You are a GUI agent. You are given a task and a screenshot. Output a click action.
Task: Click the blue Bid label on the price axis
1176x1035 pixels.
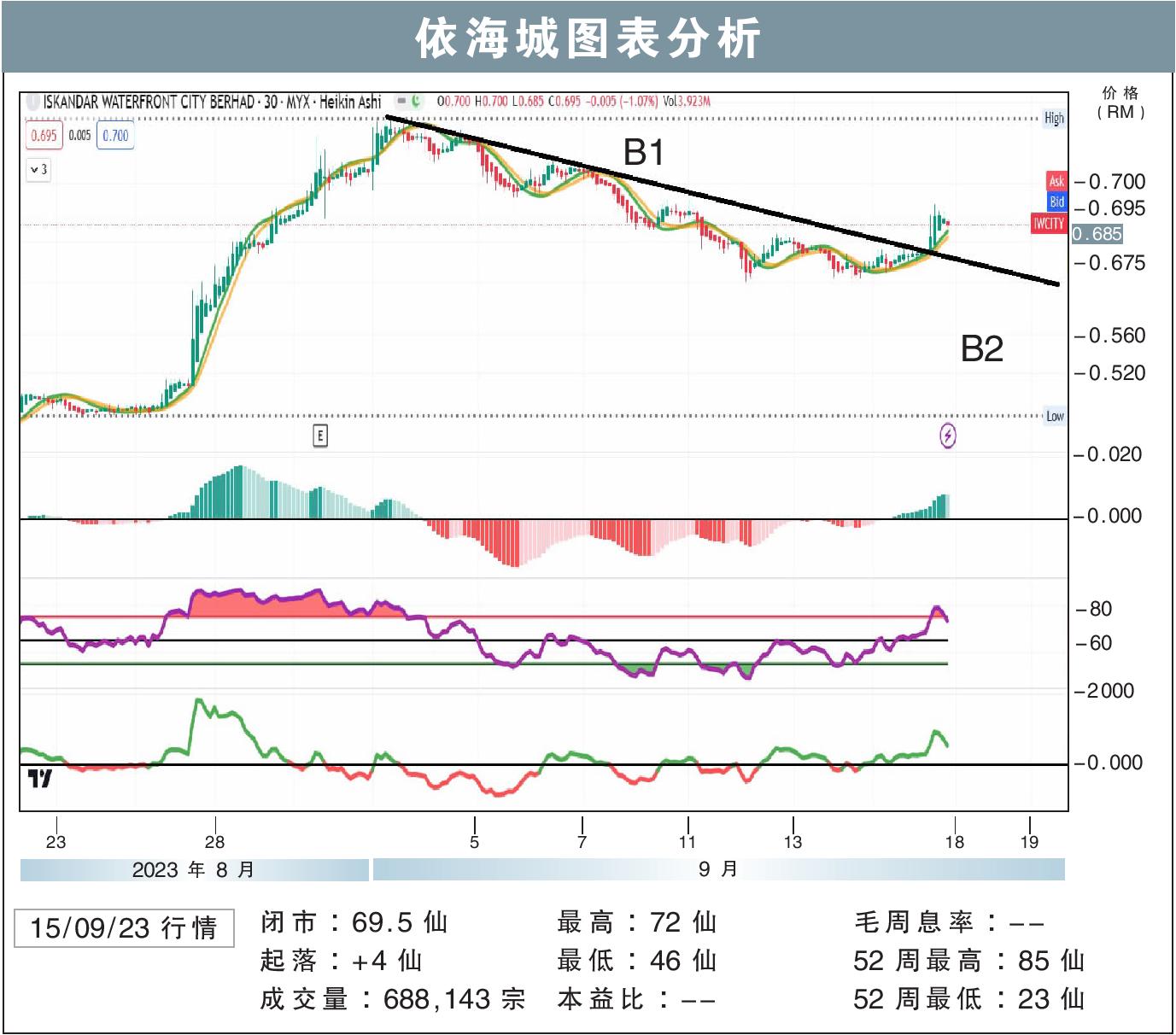(x=1056, y=202)
